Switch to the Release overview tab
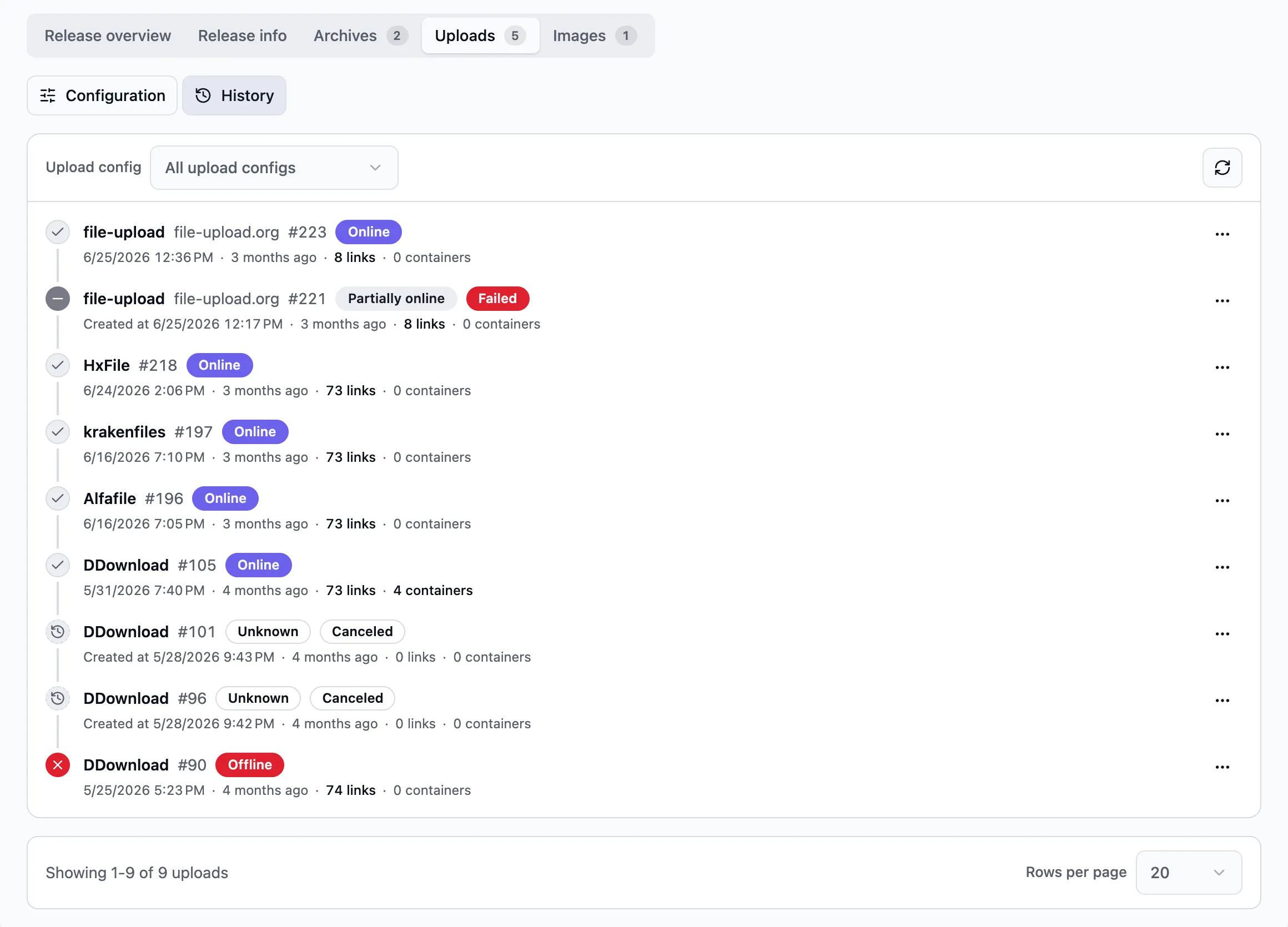The height and width of the screenshot is (927, 1288). (x=107, y=35)
